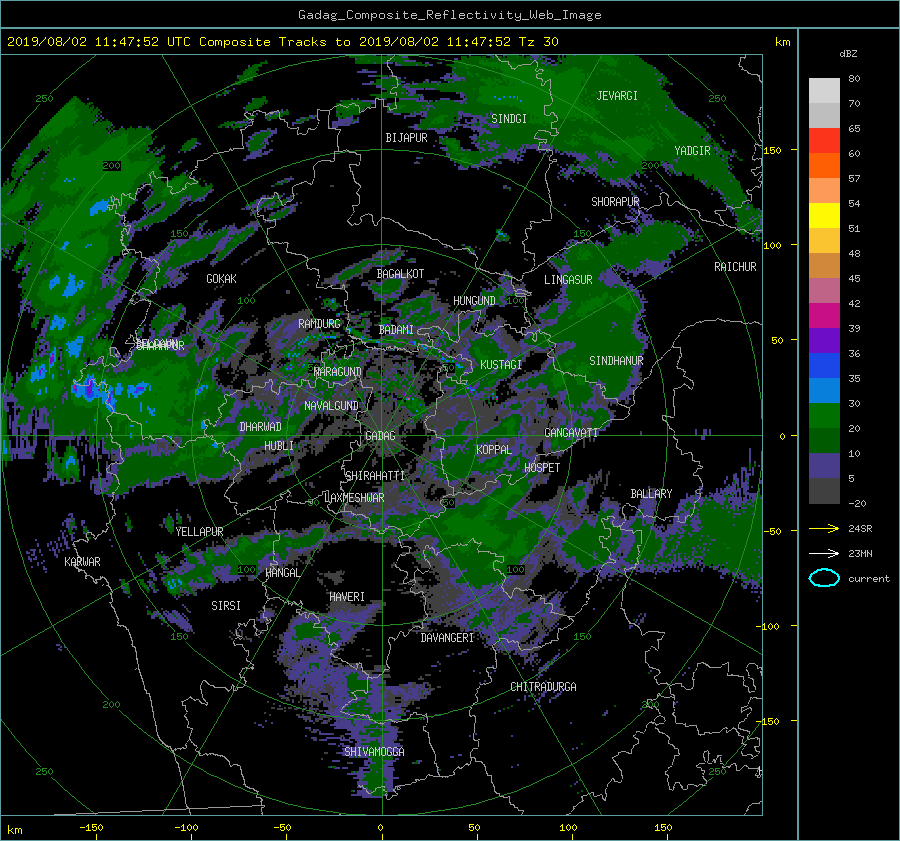Click the red 60 dBZ legend swatch
The width and height of the screenshot is (900, 841).
824,140
